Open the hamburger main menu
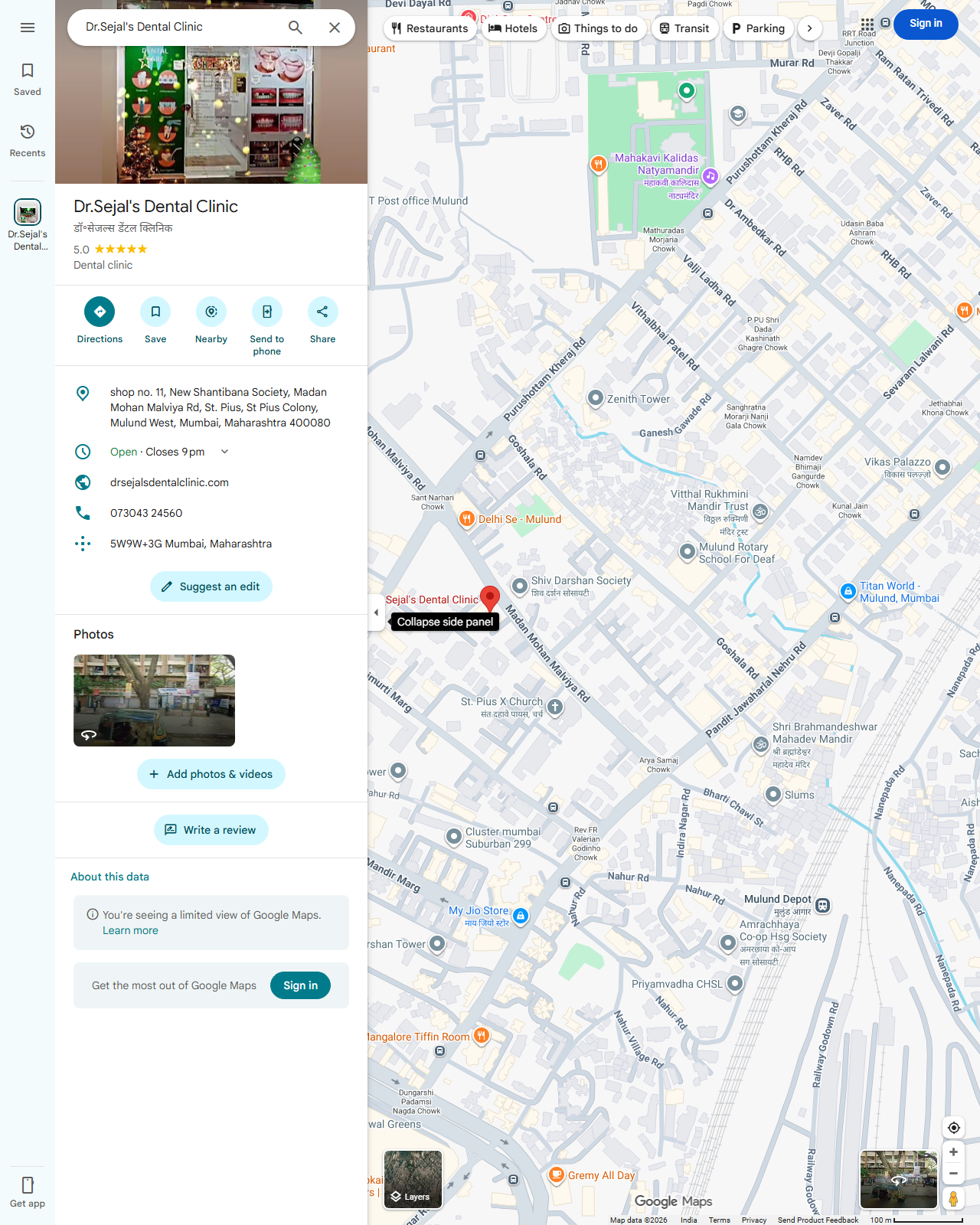Viewport: 980px width, 1225px height. (x=28, y=28)
